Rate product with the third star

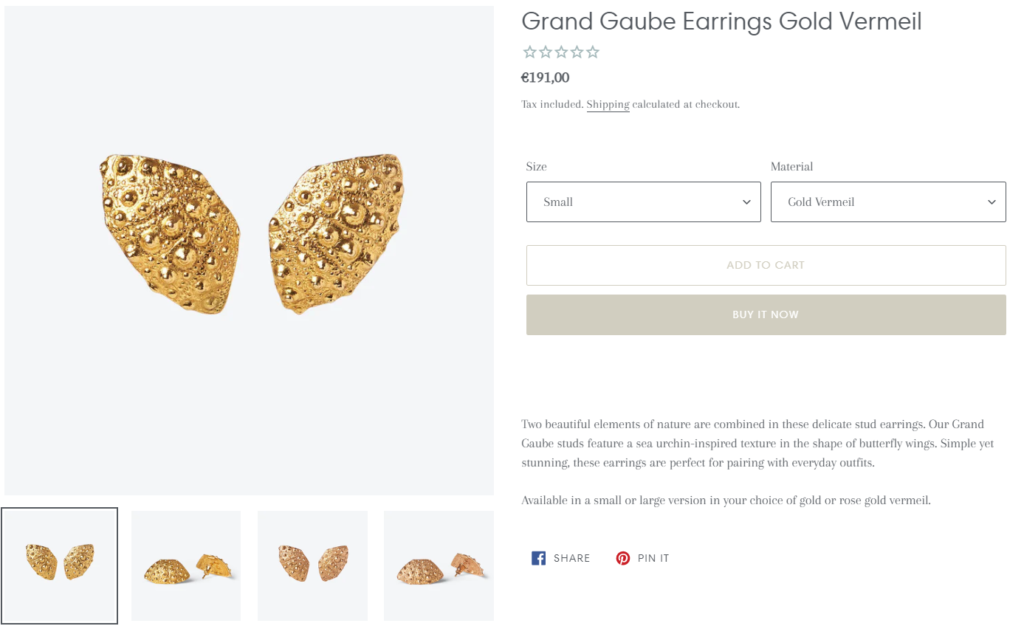(561, 52)
